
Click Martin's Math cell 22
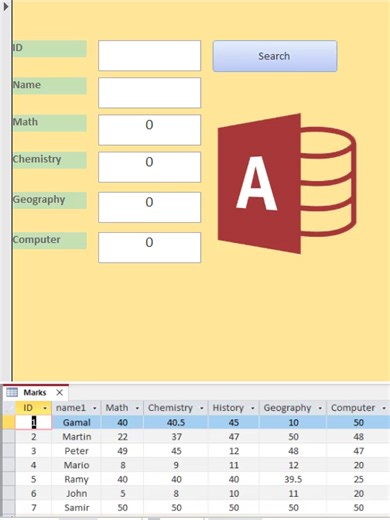[x=122, y=437]
